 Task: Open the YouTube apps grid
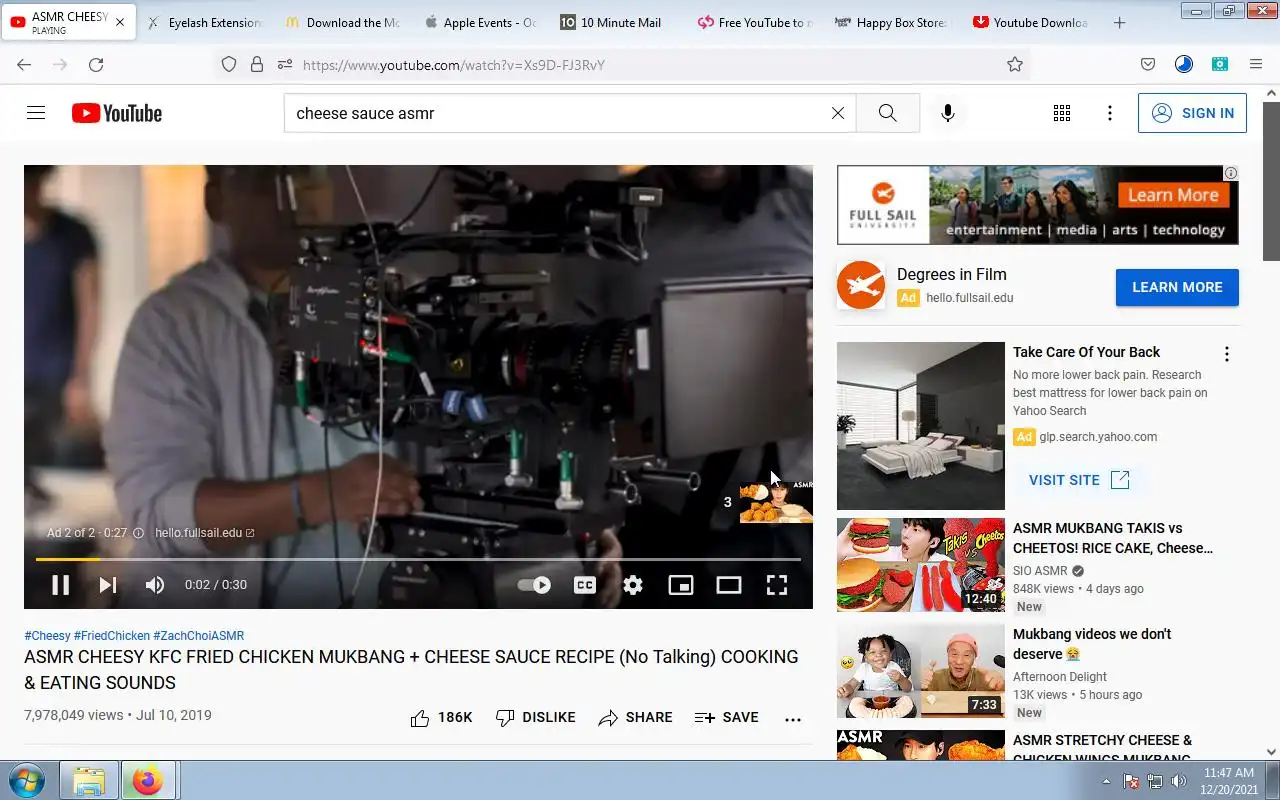(1062, 113)
